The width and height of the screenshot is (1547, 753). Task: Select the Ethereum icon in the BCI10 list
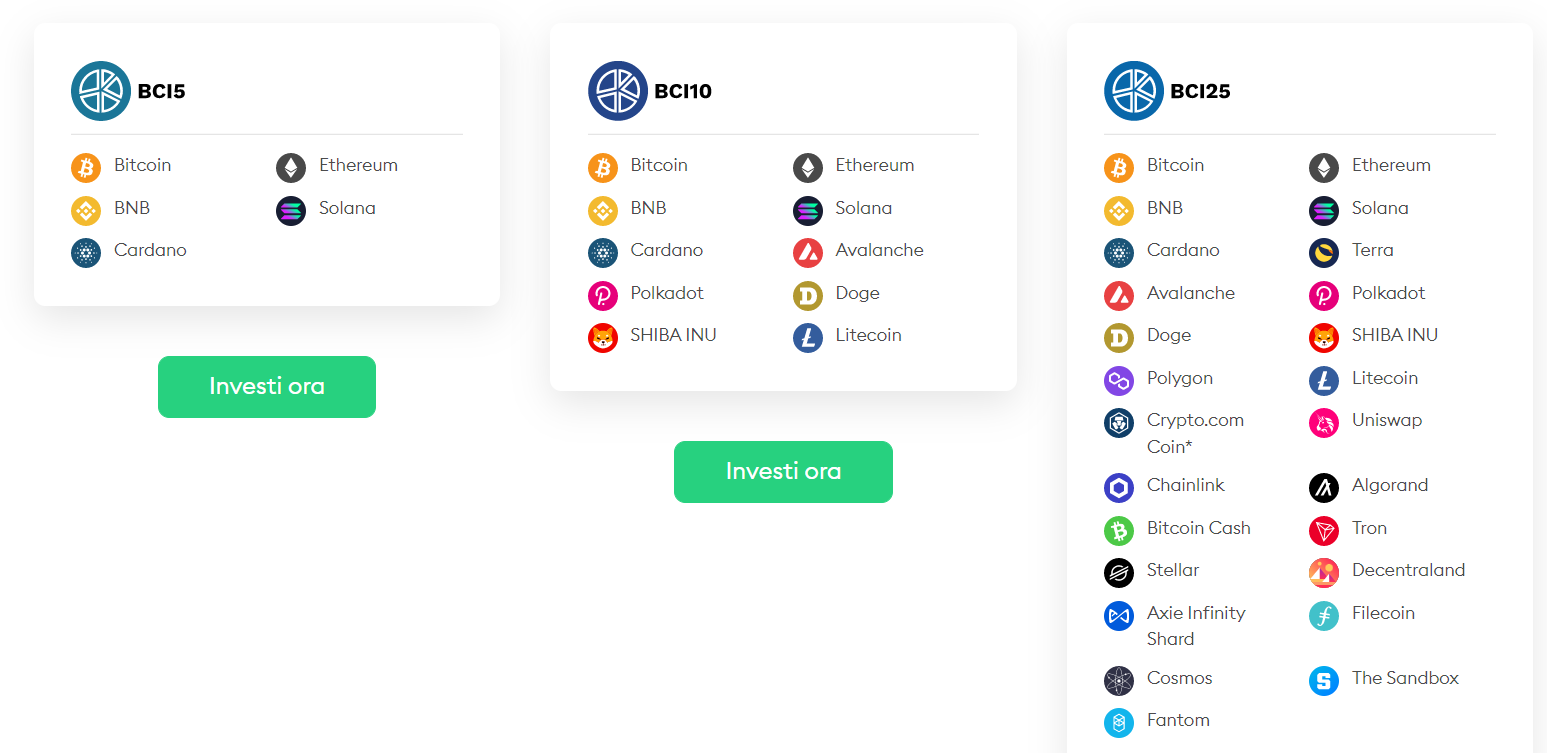click(807, 167)
